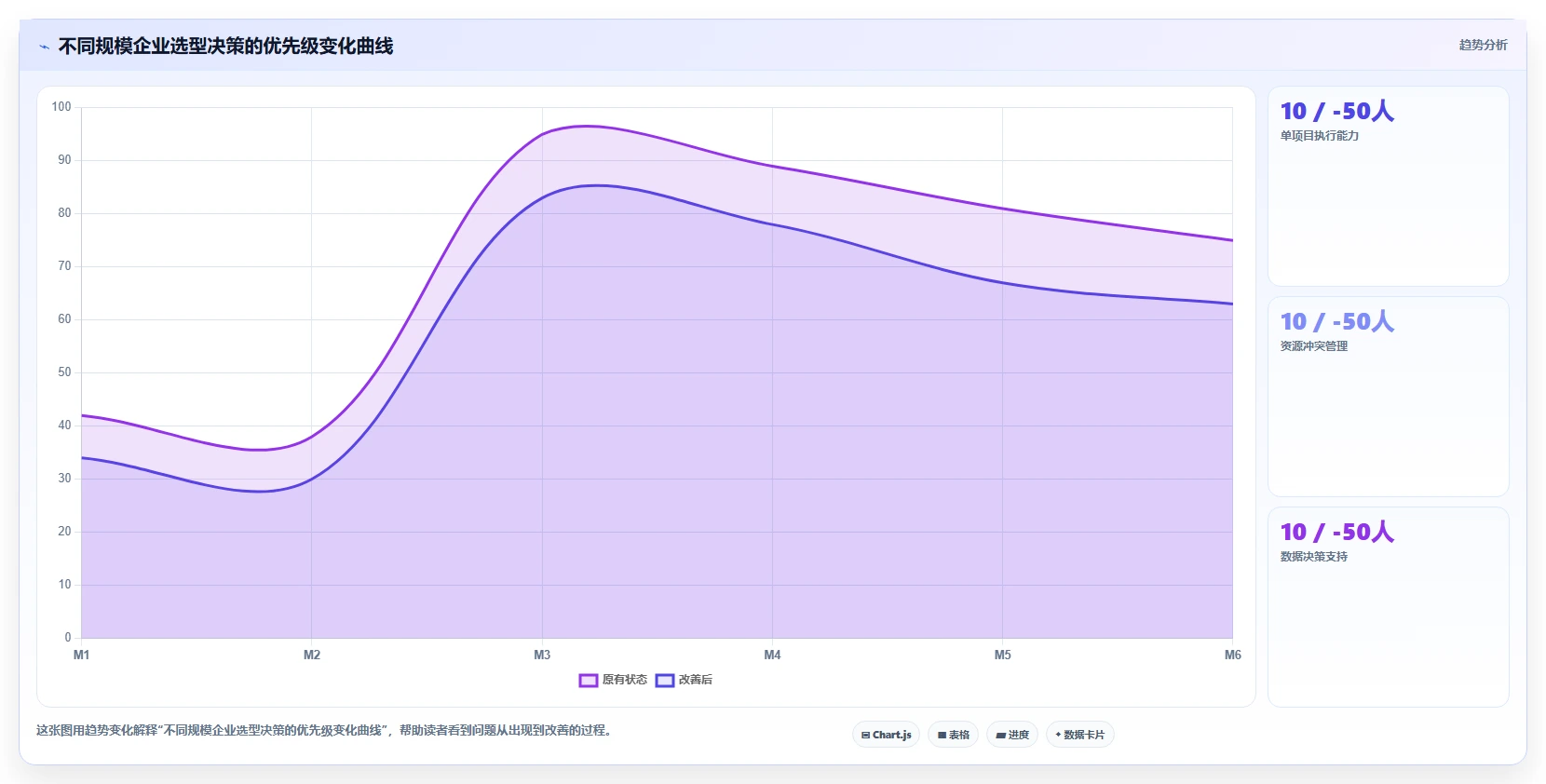Select the 进度 tag
The image size is (1546, 784).
pos(1012,735)
